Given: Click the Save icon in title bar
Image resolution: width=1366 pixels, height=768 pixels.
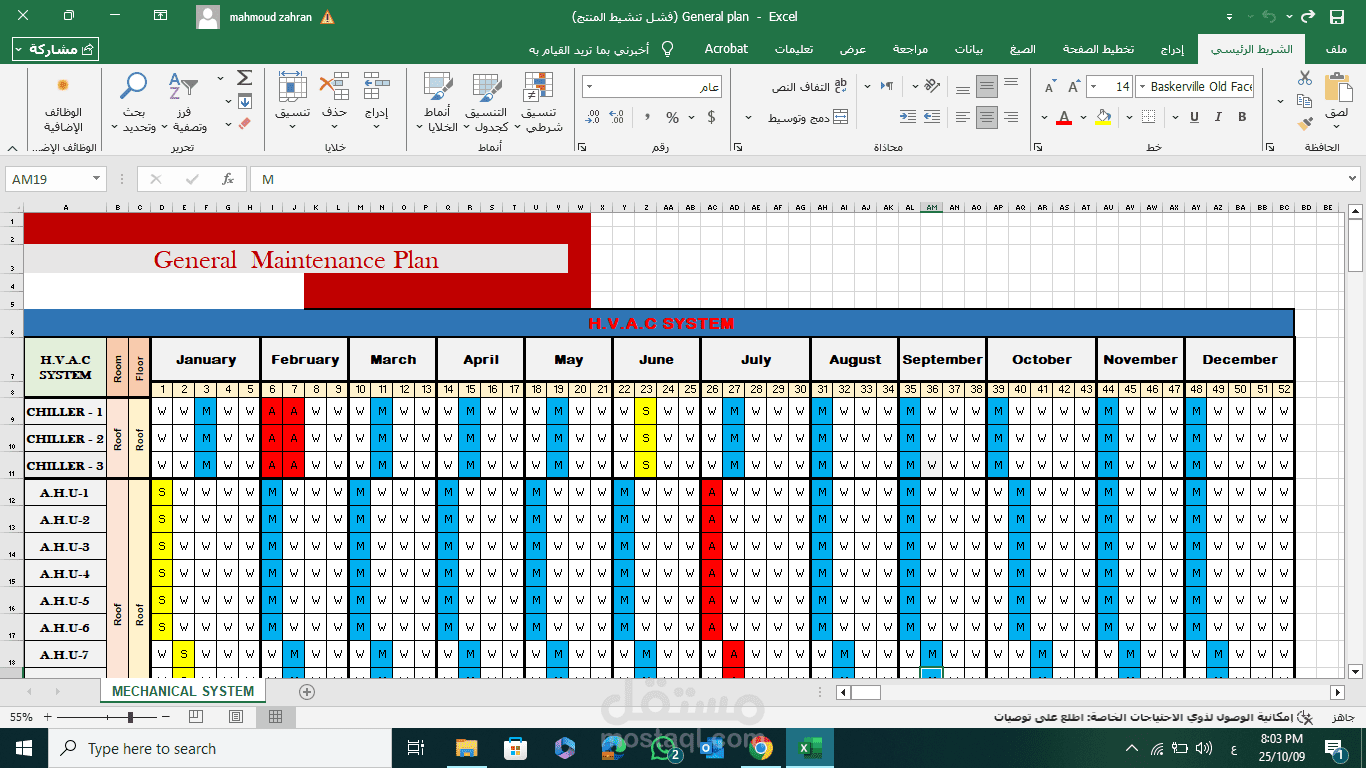Looking at the screenshot, I should pos(1337,17).
